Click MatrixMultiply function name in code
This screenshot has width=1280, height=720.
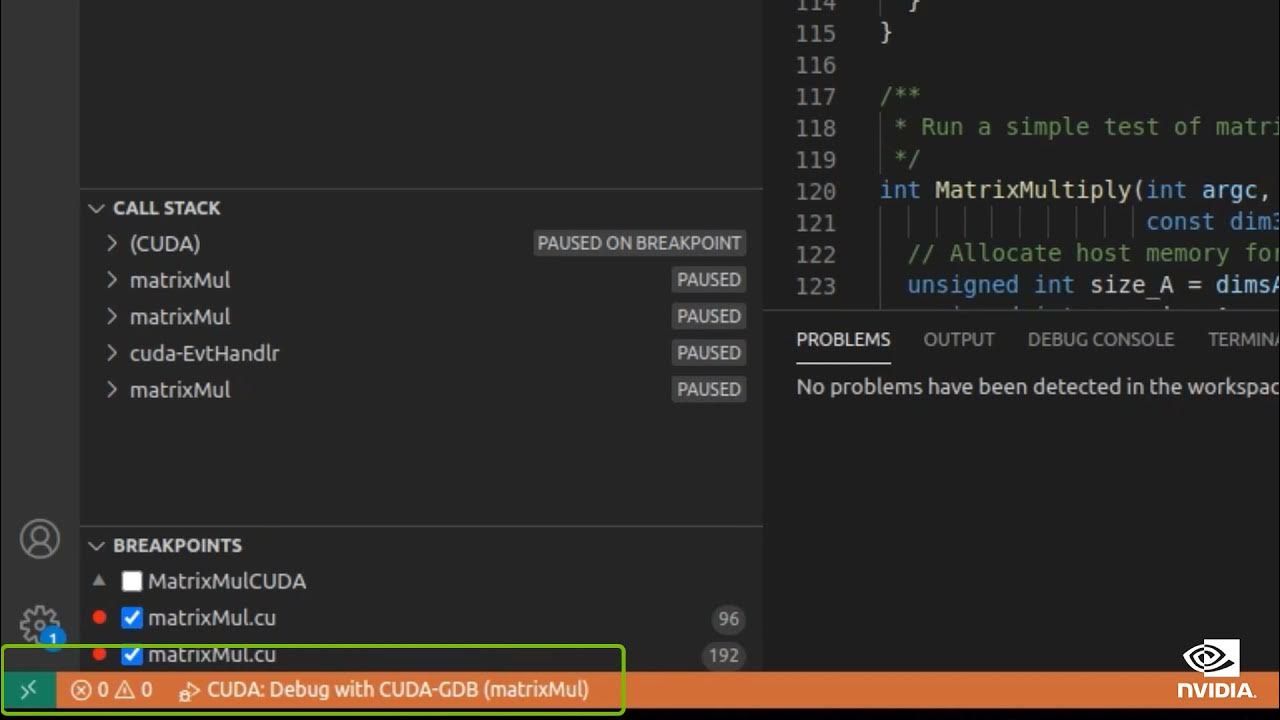(x=1033, y=190)
